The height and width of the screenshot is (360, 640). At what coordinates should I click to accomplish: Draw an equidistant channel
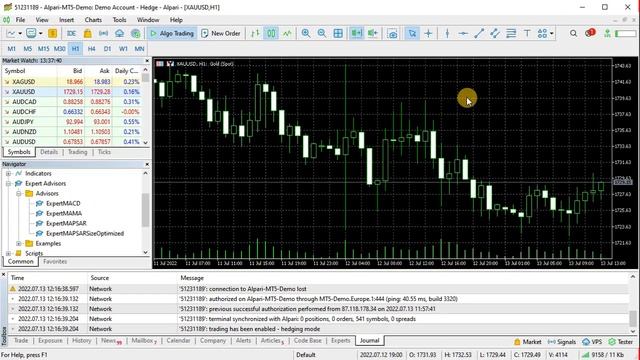(495, 33)
